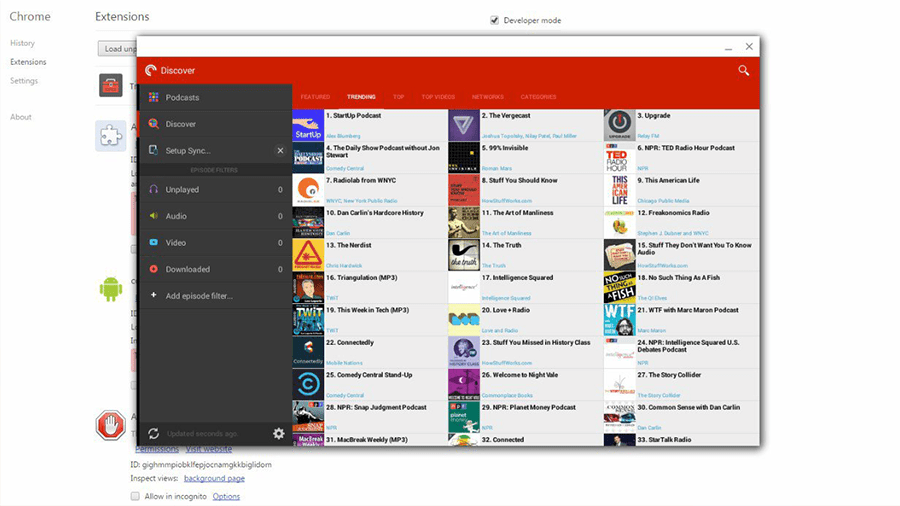The height and width of the screenshot is (506, 900).
Task: Click the puzzle piece extension icon
Action: click(x=111, y=136)
